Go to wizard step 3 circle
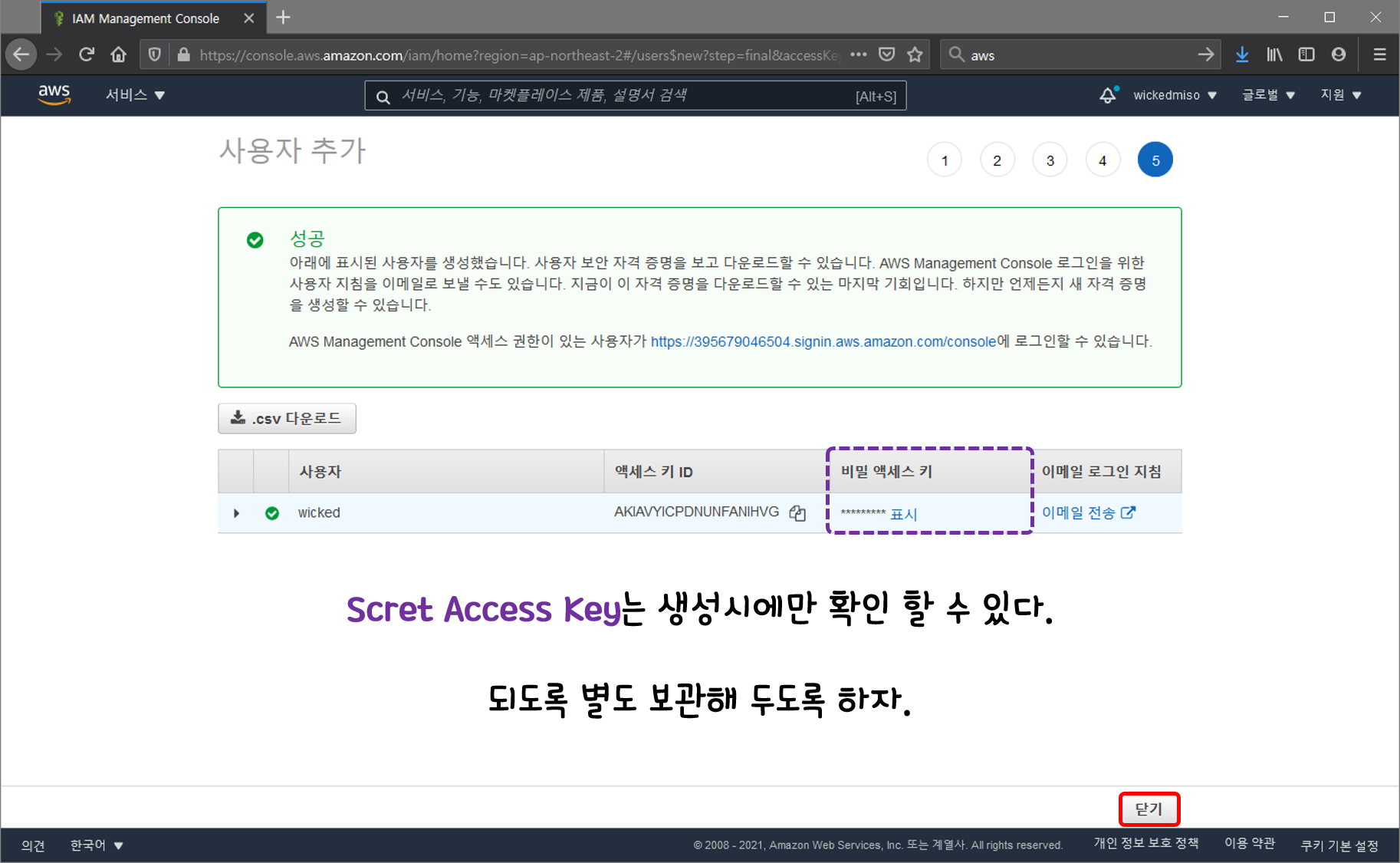 coord(1050,160)
